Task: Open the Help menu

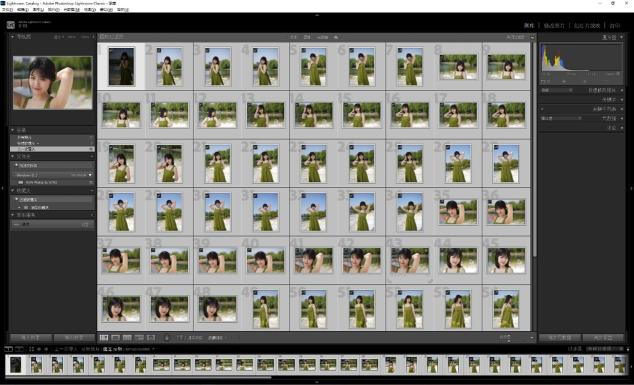Action: click(x=123, y=9)
